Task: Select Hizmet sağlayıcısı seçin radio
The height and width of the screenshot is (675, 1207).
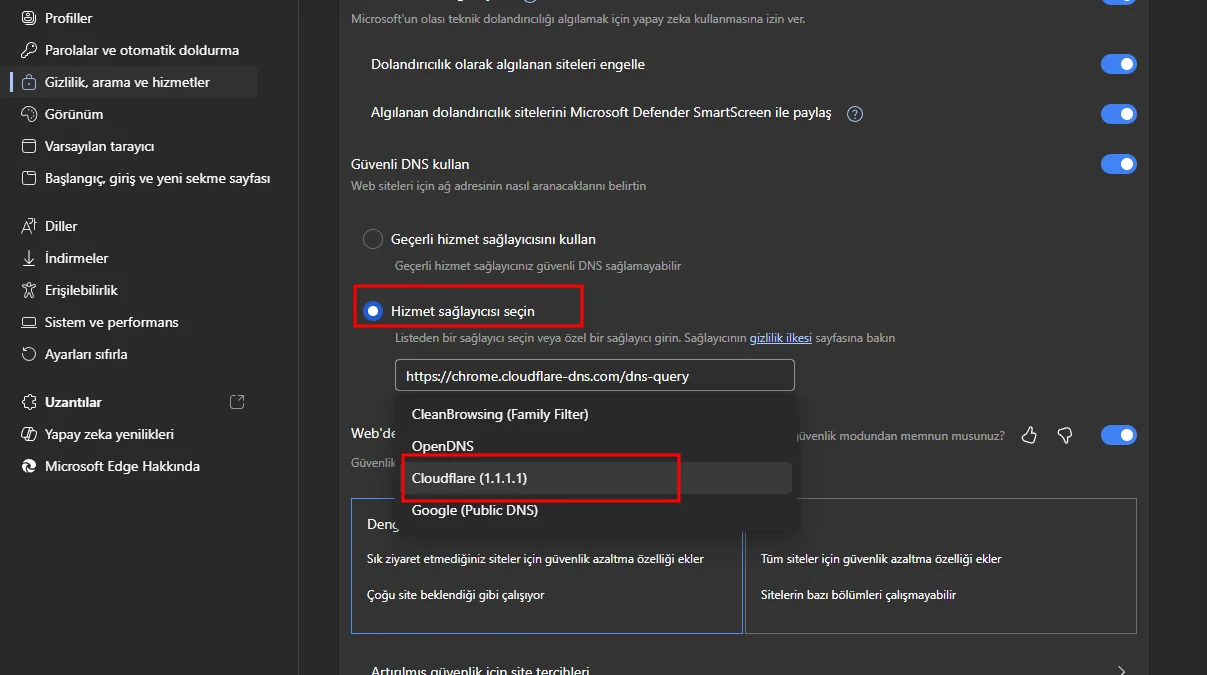Action: 373,311
